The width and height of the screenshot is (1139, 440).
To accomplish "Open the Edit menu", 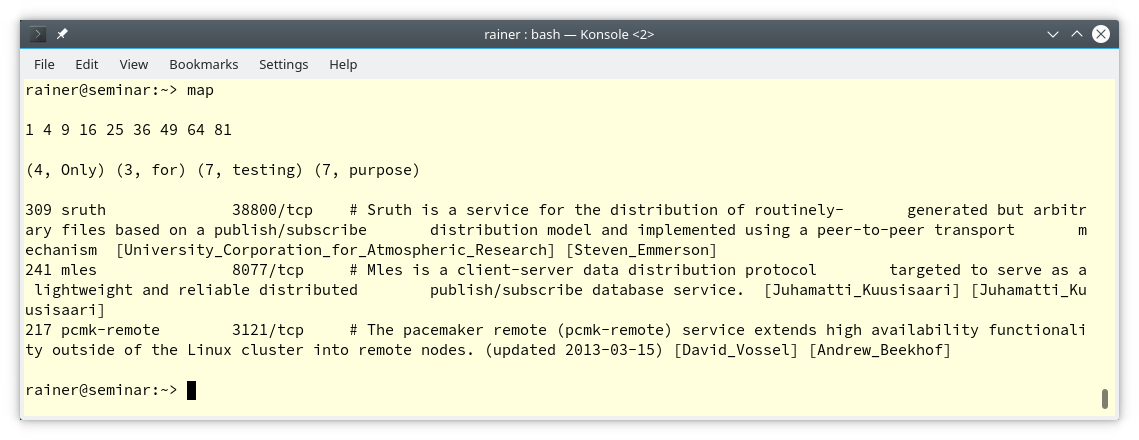I will (x=86, y=64).
